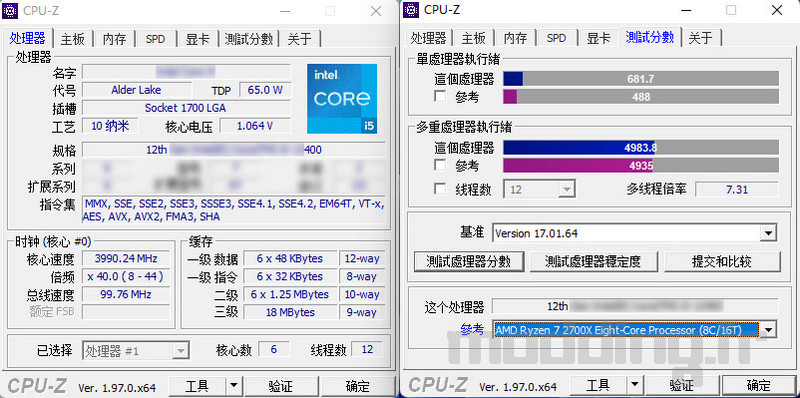Open the SPD tab in left window
The height and width of the screenshot is (398, 800).
pos(156,39)
